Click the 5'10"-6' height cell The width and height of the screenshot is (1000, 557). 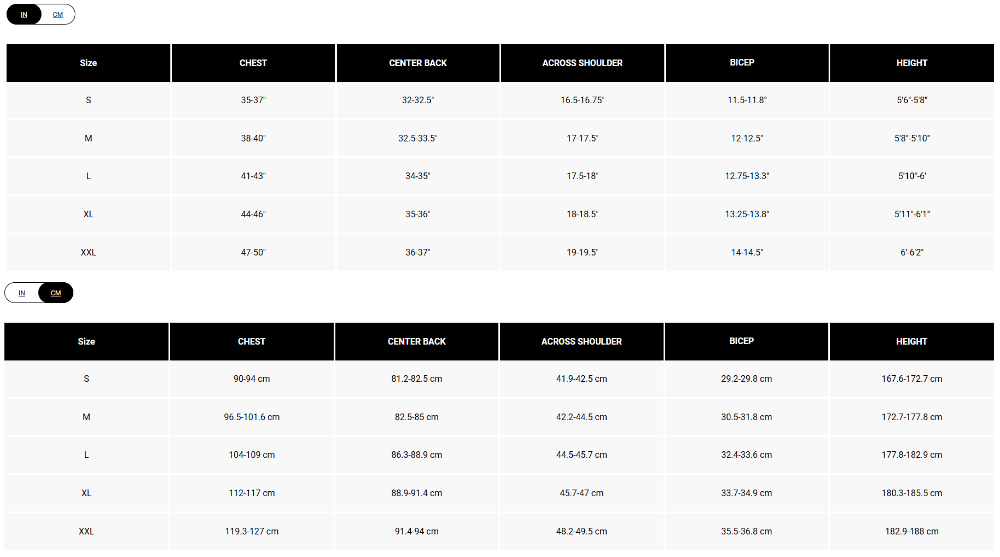pos(911,176)
